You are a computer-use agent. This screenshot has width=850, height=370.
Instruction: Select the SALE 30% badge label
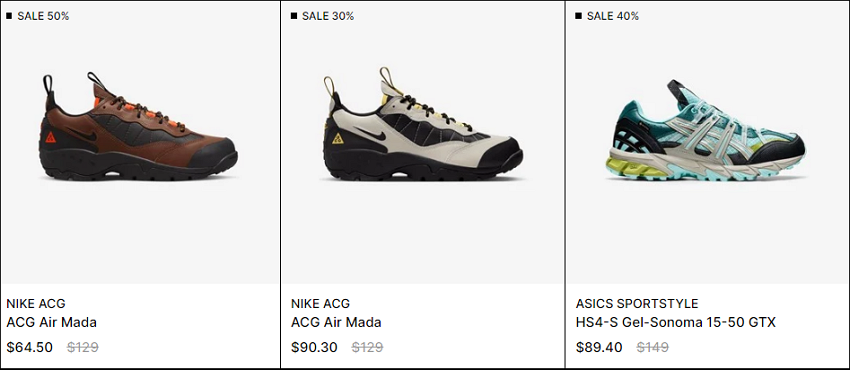[328, 16]
